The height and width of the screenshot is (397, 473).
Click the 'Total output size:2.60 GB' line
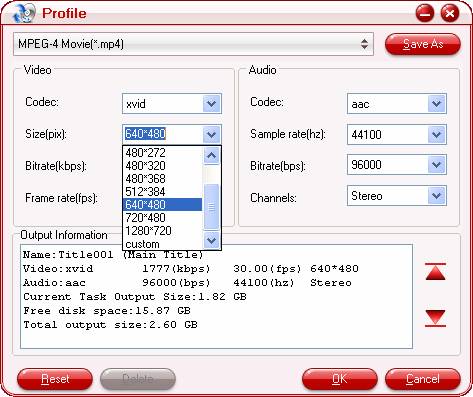coord(110,325)
